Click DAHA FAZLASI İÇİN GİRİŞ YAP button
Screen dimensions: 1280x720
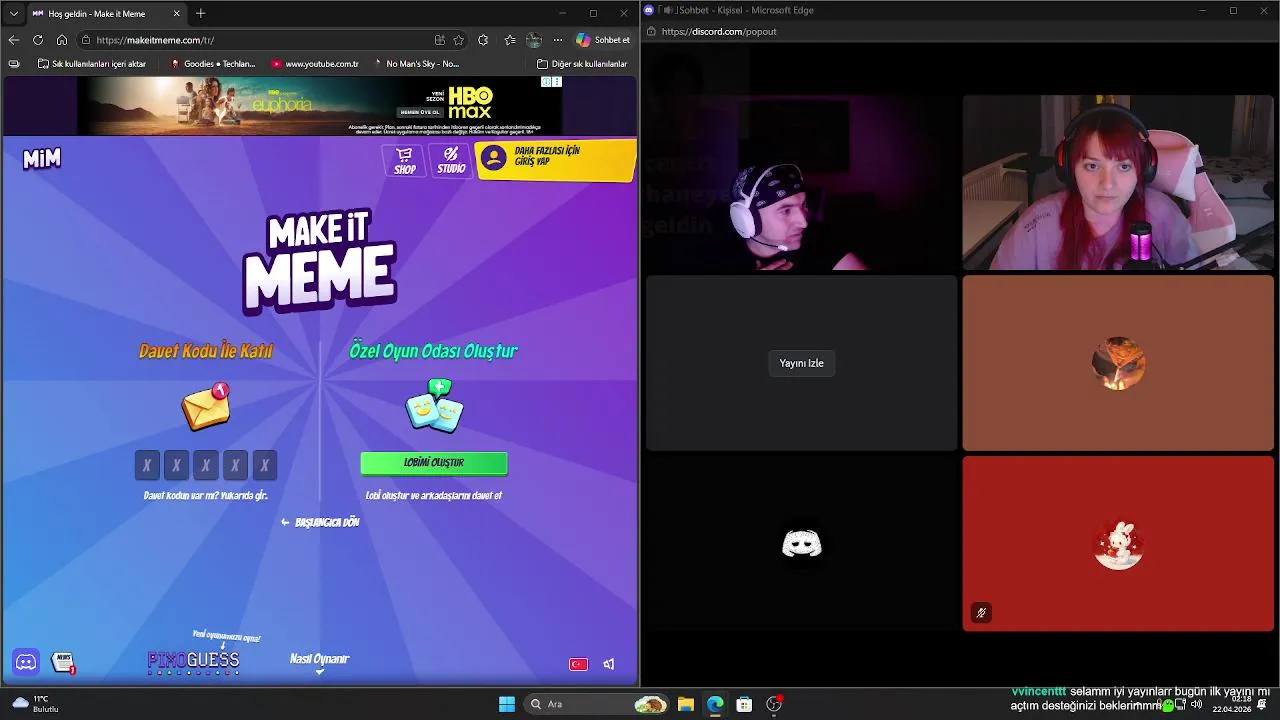pos(555,160)
